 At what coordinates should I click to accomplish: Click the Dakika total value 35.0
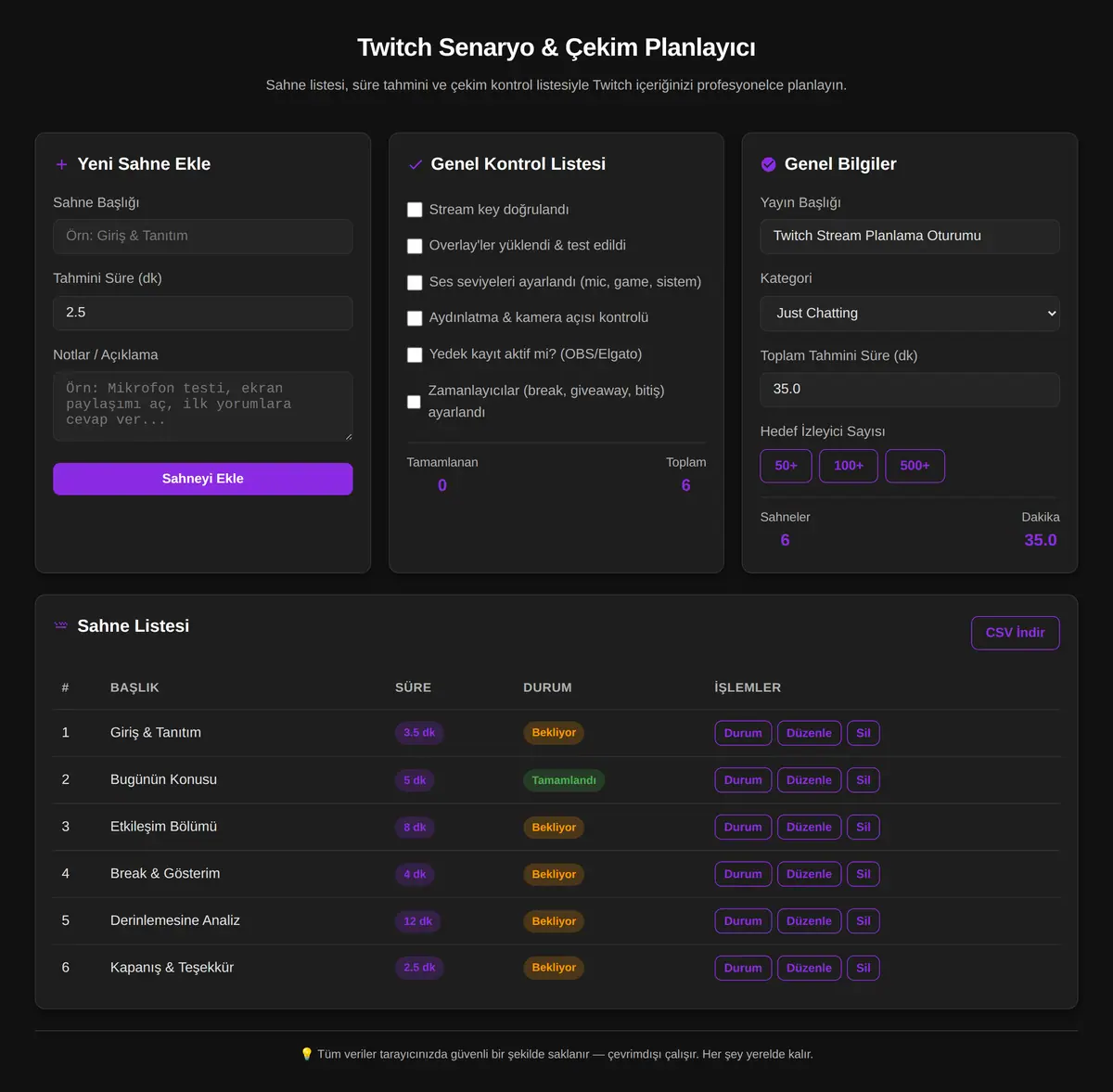1040,540
